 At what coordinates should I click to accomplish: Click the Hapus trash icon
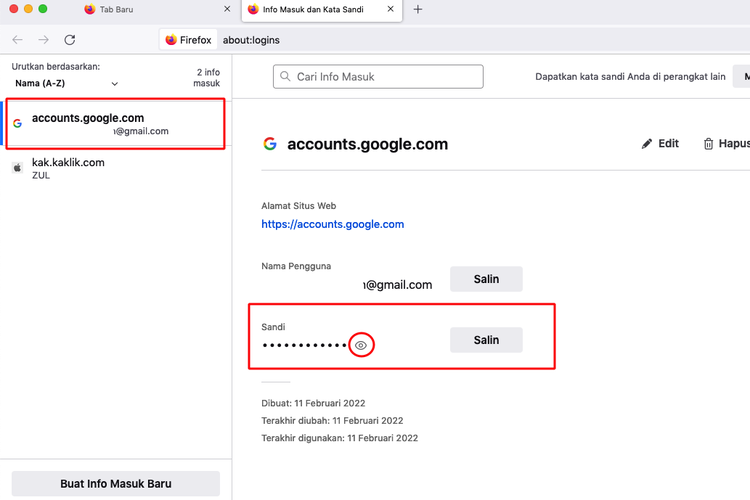click(x=709, y=144)
